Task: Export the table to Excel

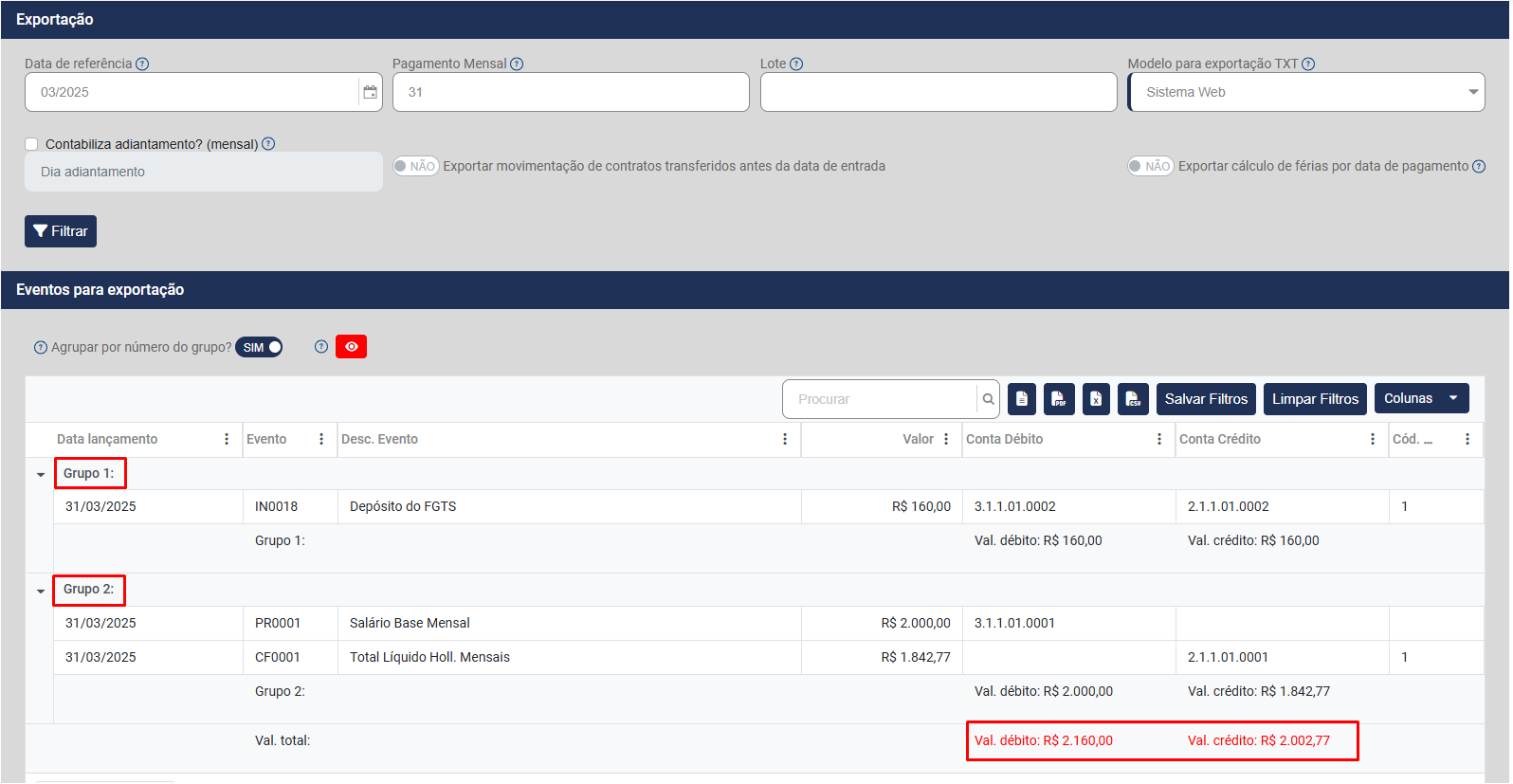Action: pyautogui.click(x=1096, y=399)
